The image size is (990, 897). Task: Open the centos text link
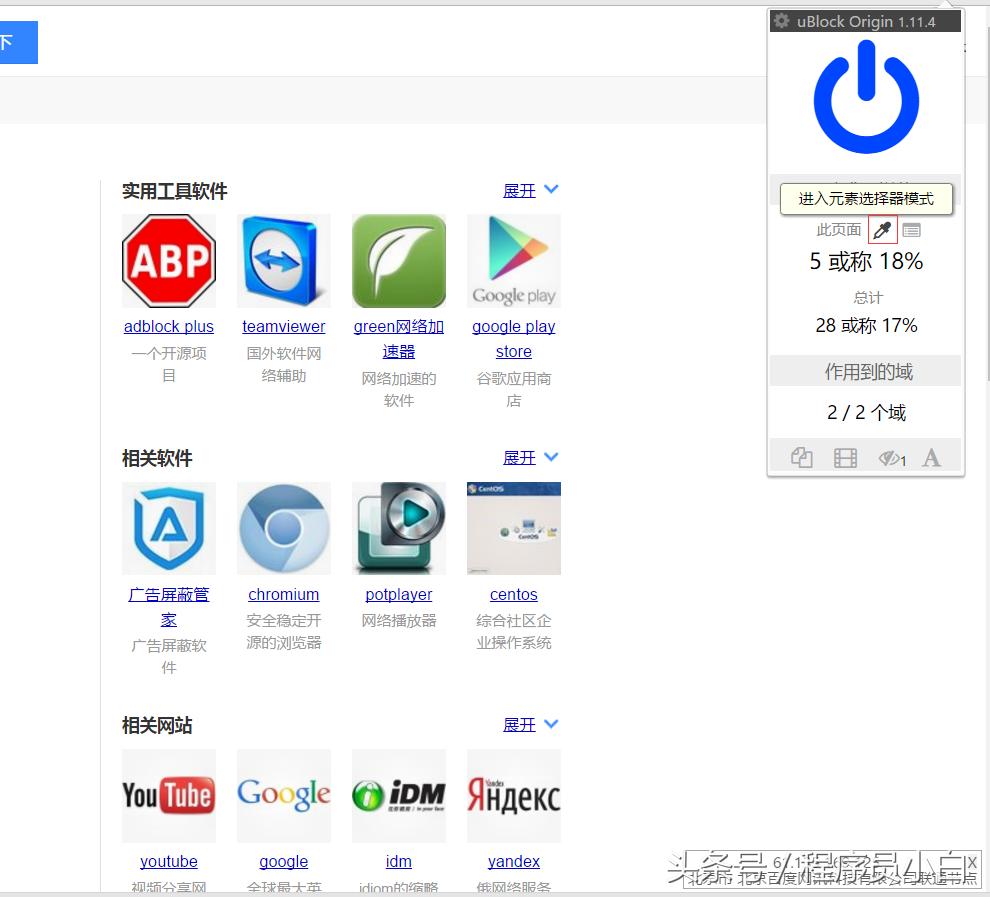click(x=513, y=594)
